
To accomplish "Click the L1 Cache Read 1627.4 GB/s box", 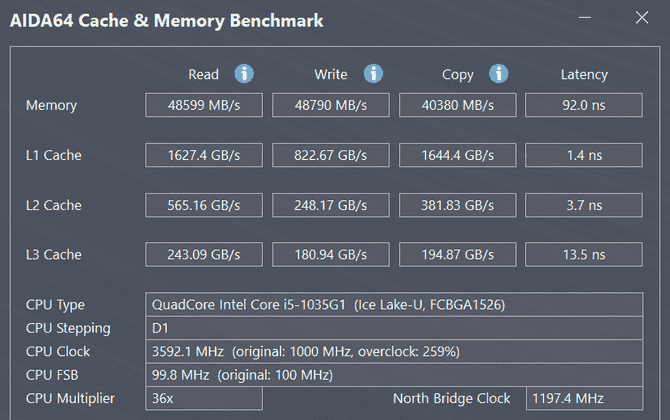I will (204, 155).
